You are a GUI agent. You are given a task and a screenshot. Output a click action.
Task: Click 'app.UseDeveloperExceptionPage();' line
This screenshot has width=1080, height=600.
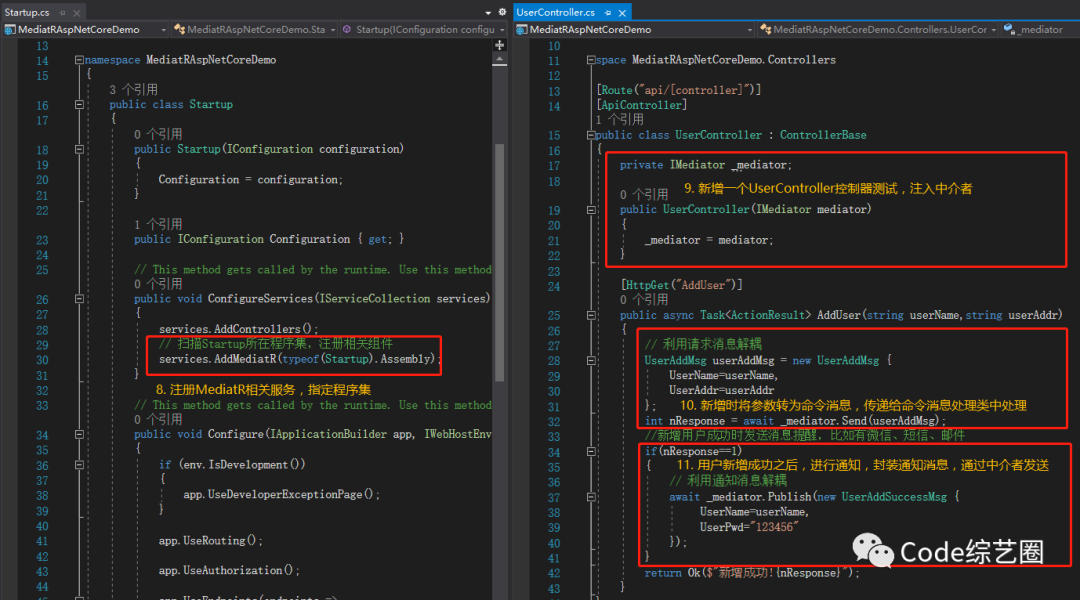[x=282, y=495]
